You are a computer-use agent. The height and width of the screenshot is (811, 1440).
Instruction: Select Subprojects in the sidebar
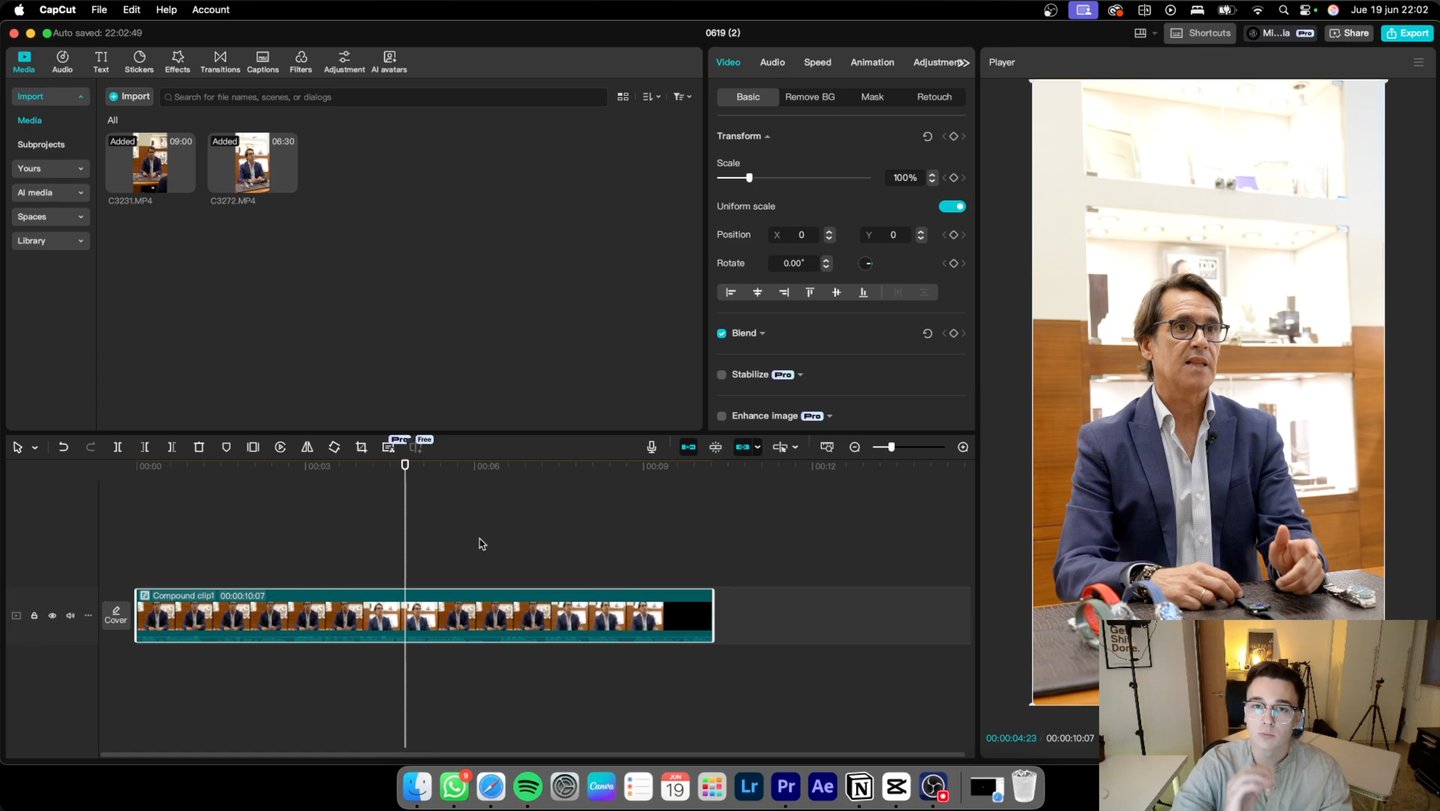[41, 144]
